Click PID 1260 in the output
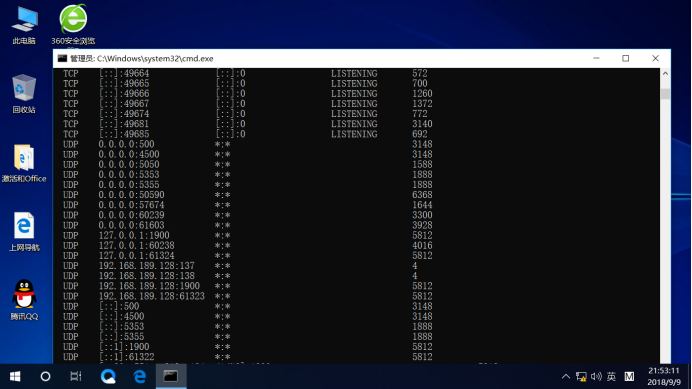This screenshot has height=389, width=692. [422, 94]
